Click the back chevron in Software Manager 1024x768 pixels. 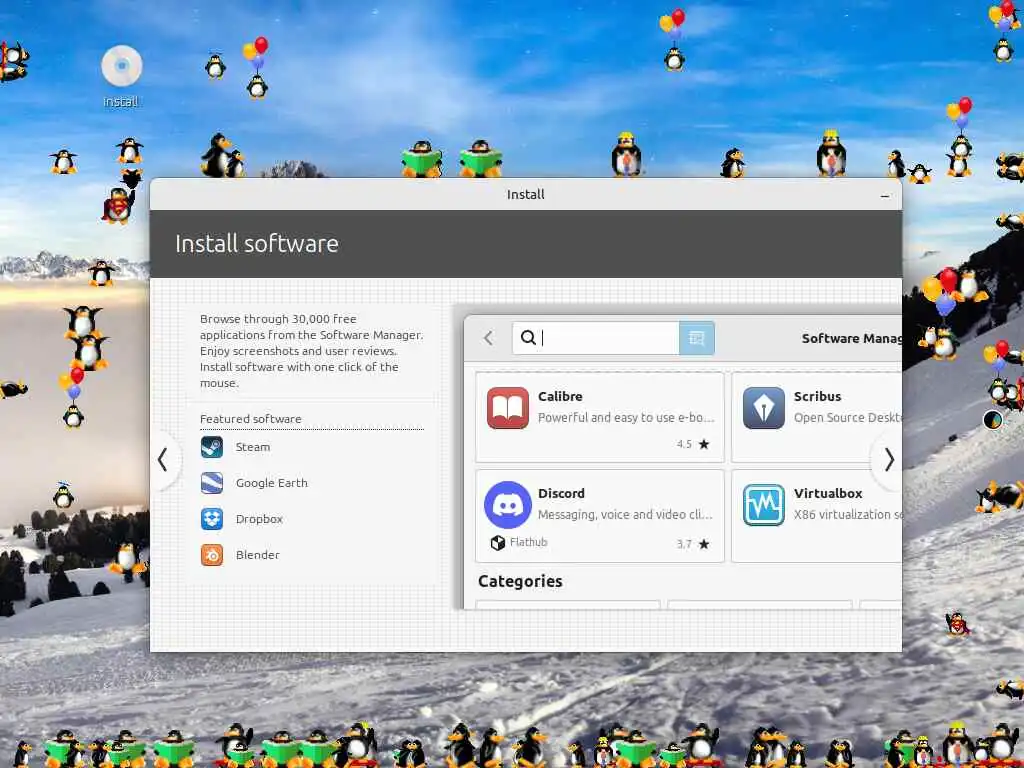pyautogui.click(x=488, y=338)
